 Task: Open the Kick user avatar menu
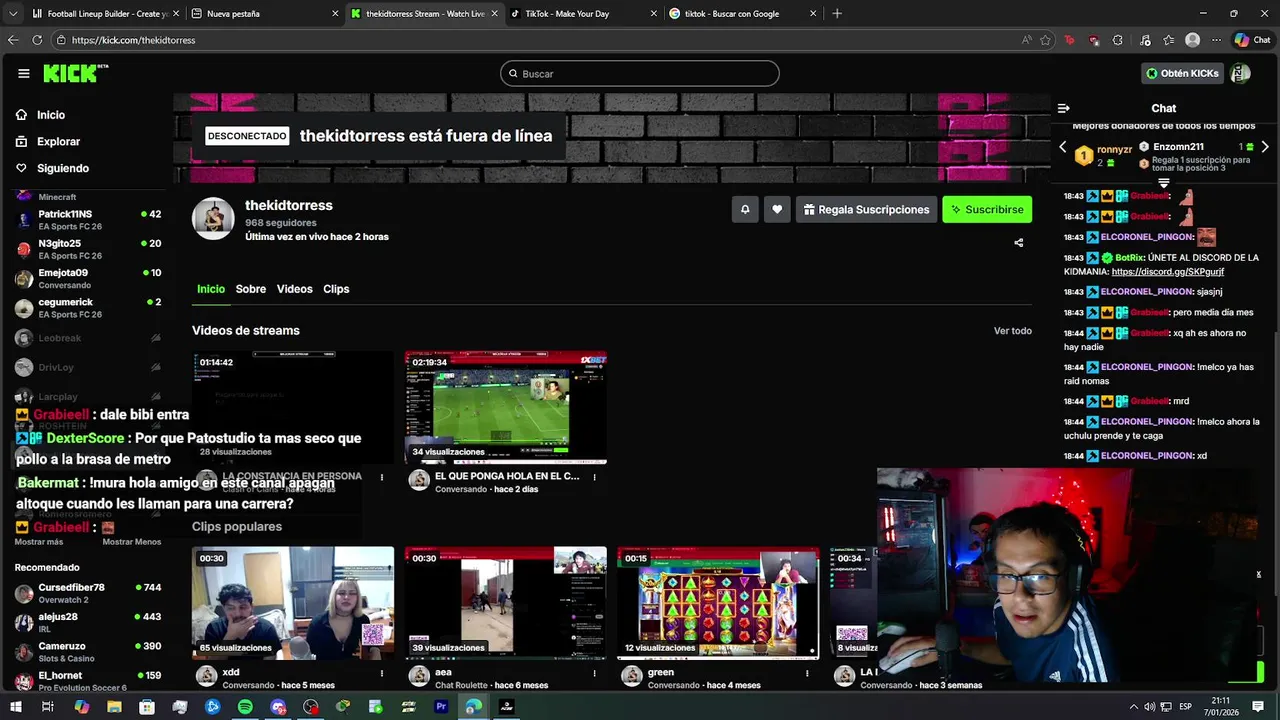pyautogui.click(x=1240, y=73)
